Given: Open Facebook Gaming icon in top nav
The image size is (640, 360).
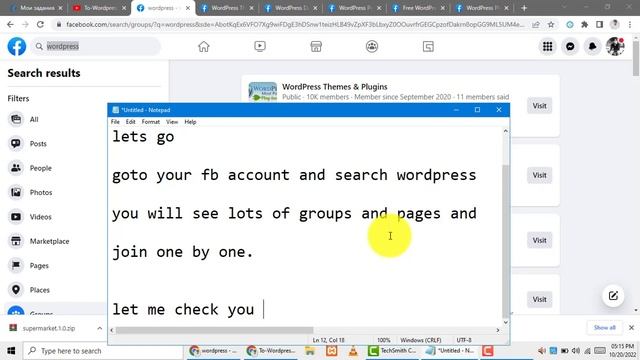Looking at the screenshot, I should pos(428,47).
